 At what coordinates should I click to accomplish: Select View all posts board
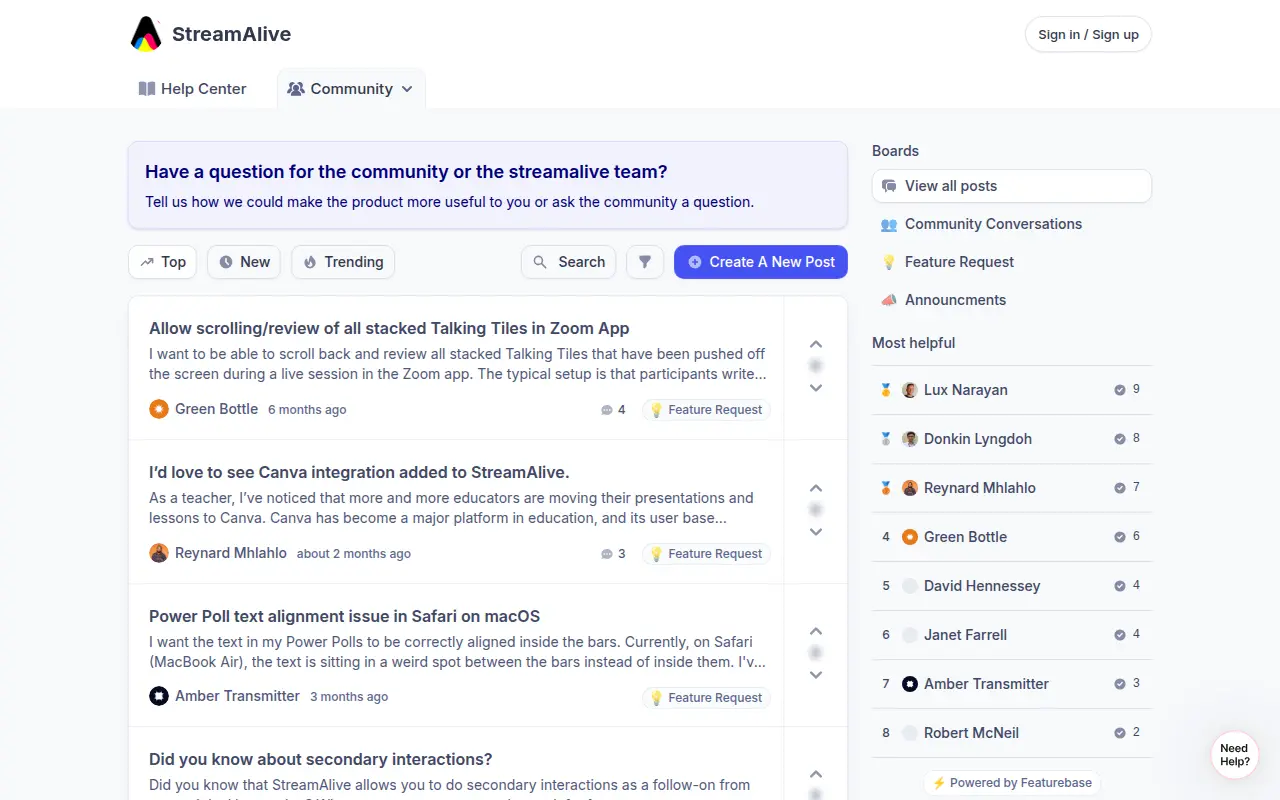click(x=1012, y=186)
